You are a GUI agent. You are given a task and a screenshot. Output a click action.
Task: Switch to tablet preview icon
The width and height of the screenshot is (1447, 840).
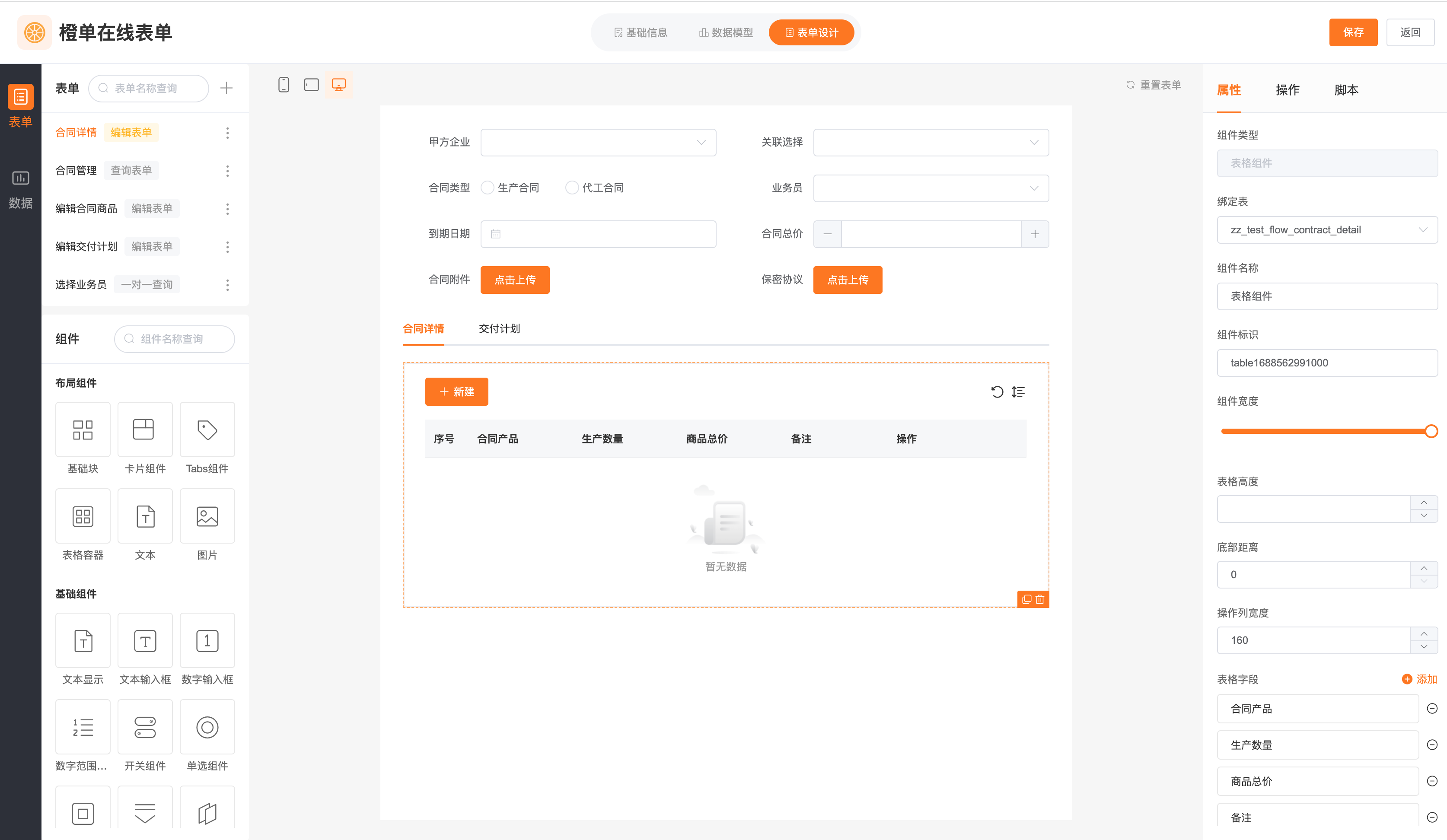point(311,85)
